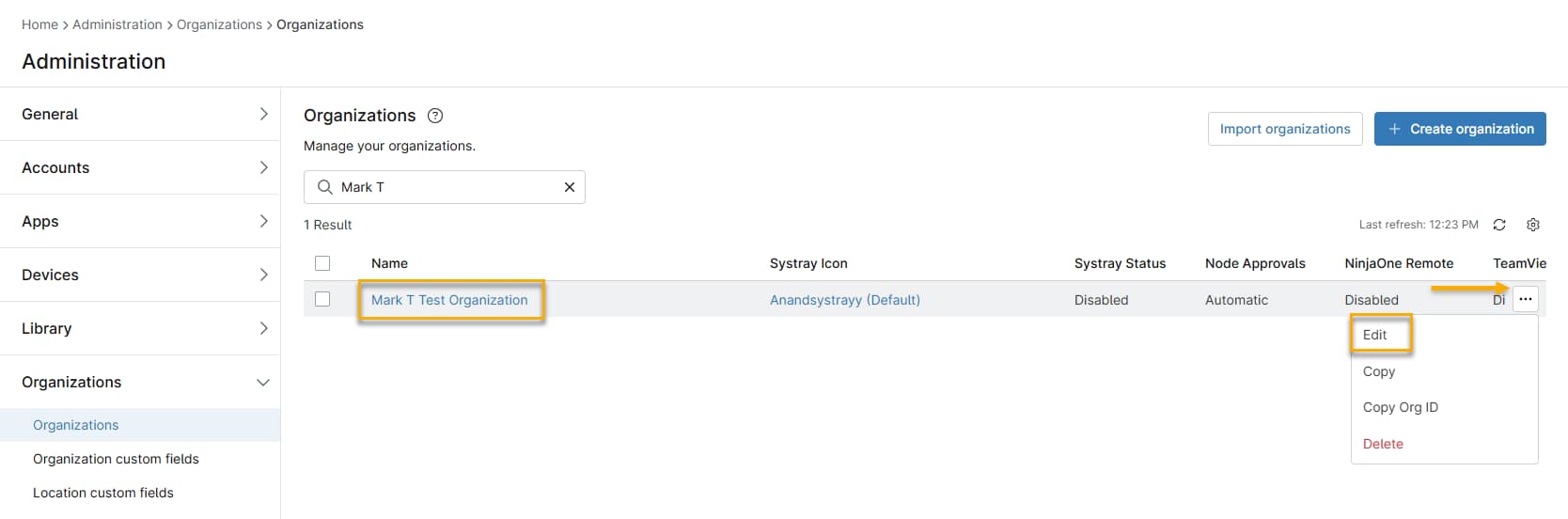Expand the Devices section
The width and height of the screenshot is (1568, 519).
pyautogui.click(x=140, y=275)
